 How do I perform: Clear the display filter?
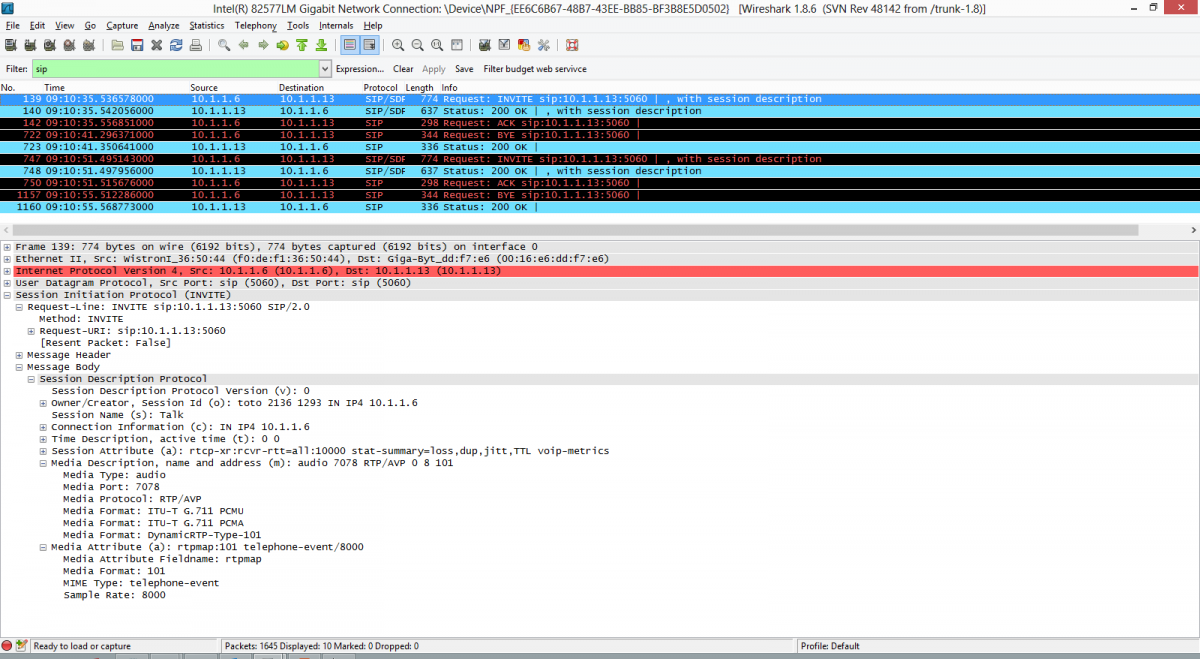[x=403, y=69]
